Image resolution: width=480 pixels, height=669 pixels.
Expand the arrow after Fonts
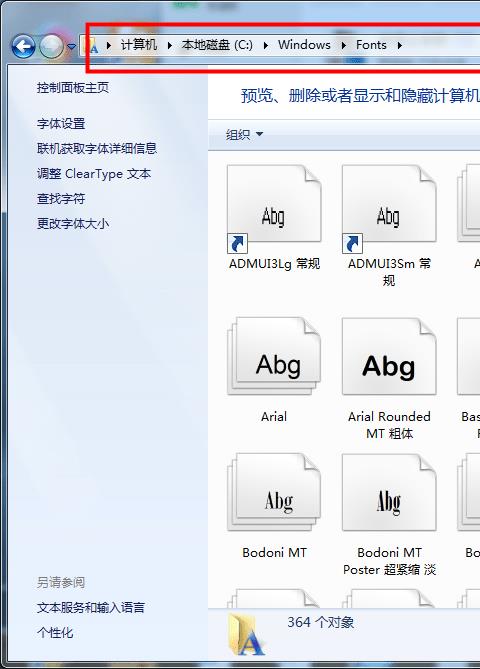[399, 45]
